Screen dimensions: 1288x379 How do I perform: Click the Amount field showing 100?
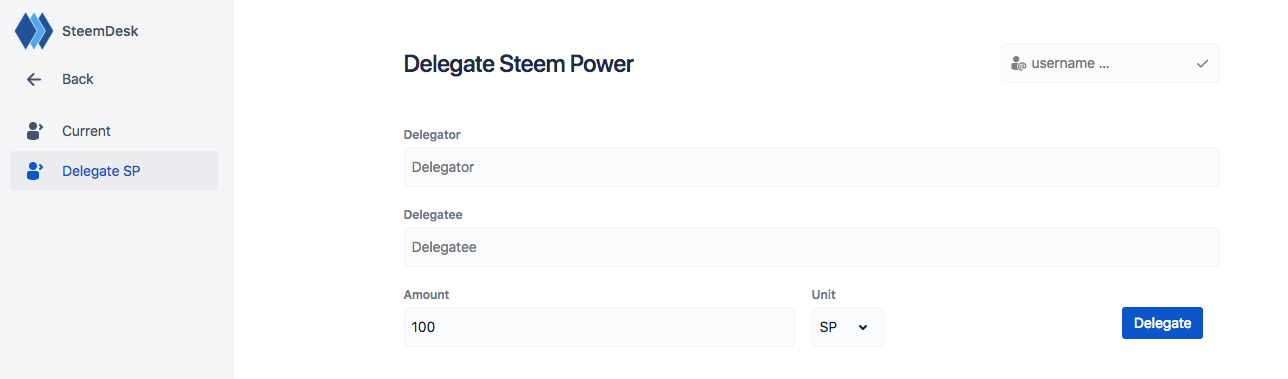tap(599, 327)
